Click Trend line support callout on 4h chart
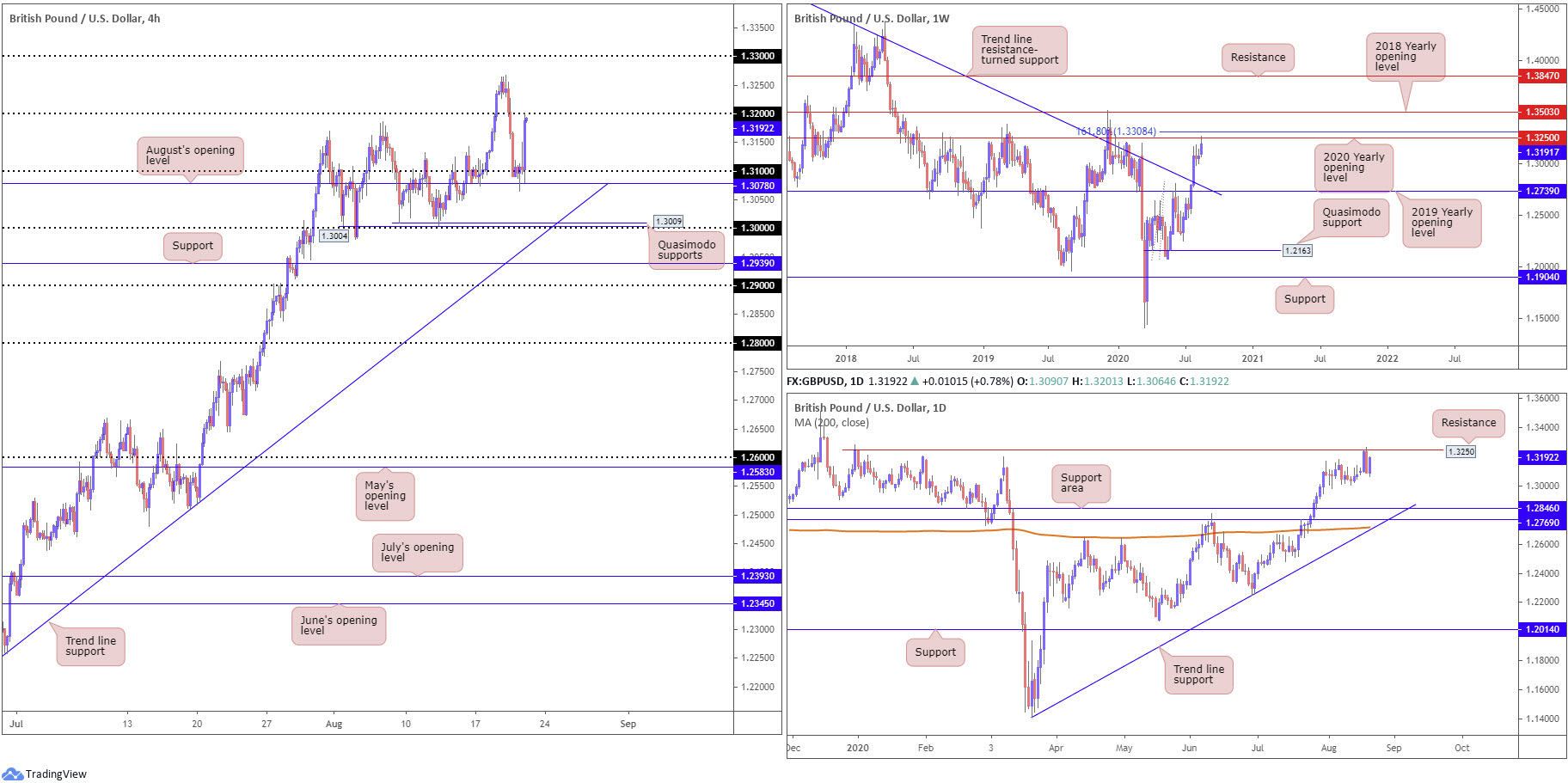 (x=90, y=646)
